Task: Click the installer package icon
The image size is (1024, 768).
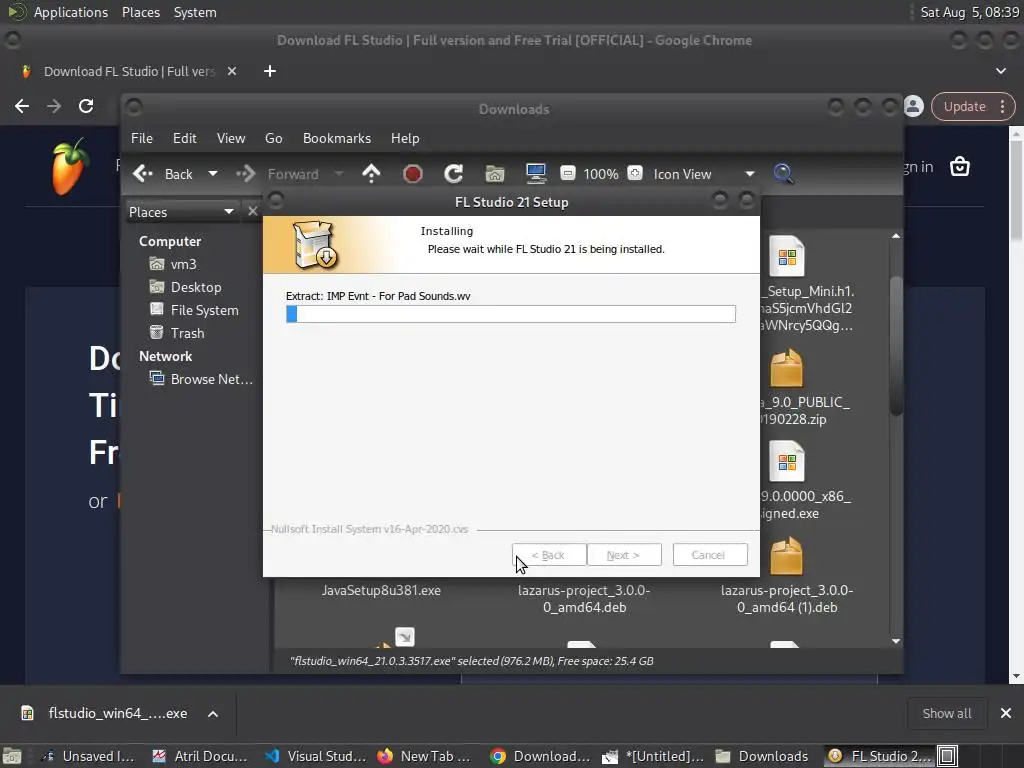Action: click(315, 245)
